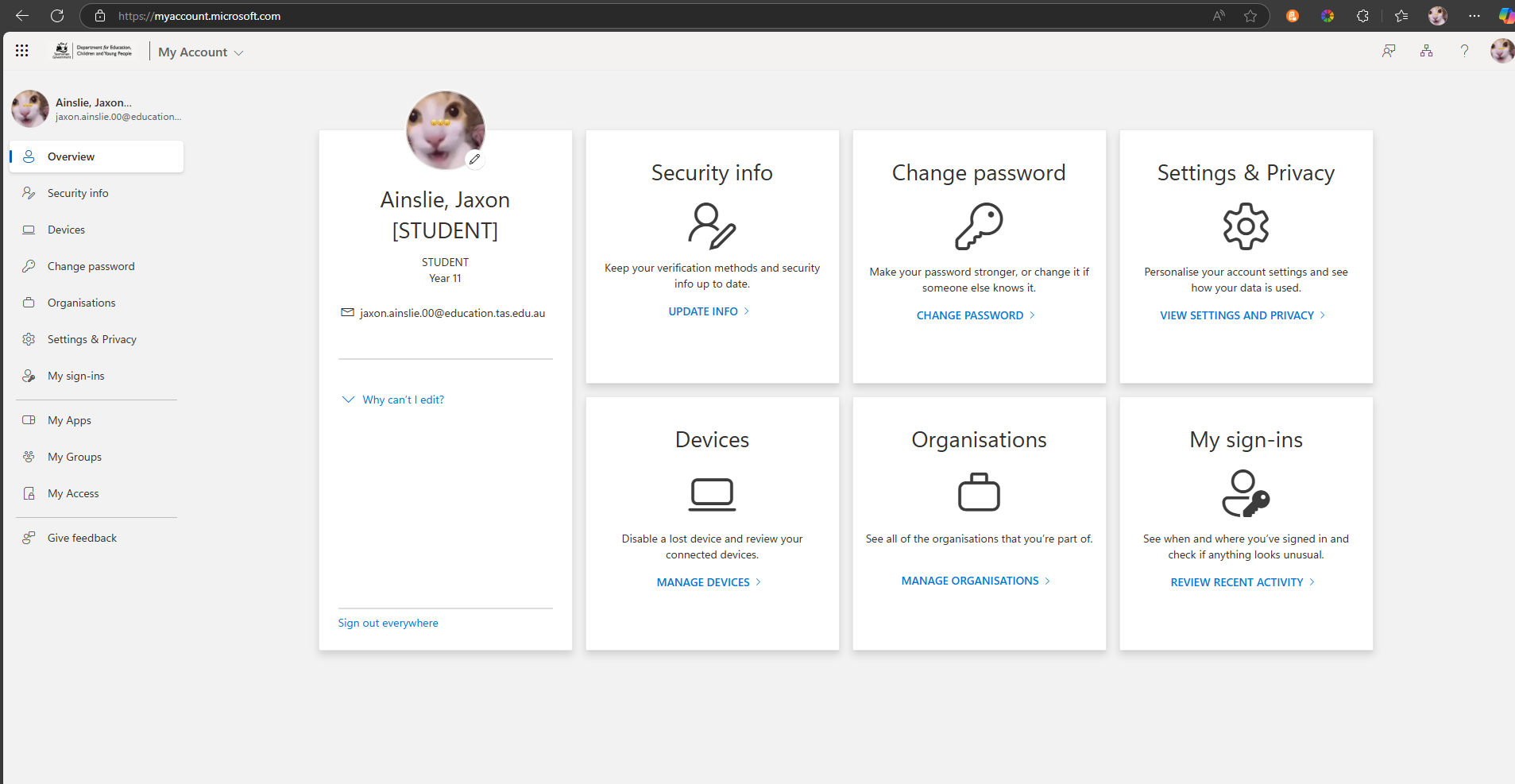The height and width of the screenshot is (784, 1515).
Task: Click VIEW SETTINGS AND PRIVACY link
Action: (1243, 315)
